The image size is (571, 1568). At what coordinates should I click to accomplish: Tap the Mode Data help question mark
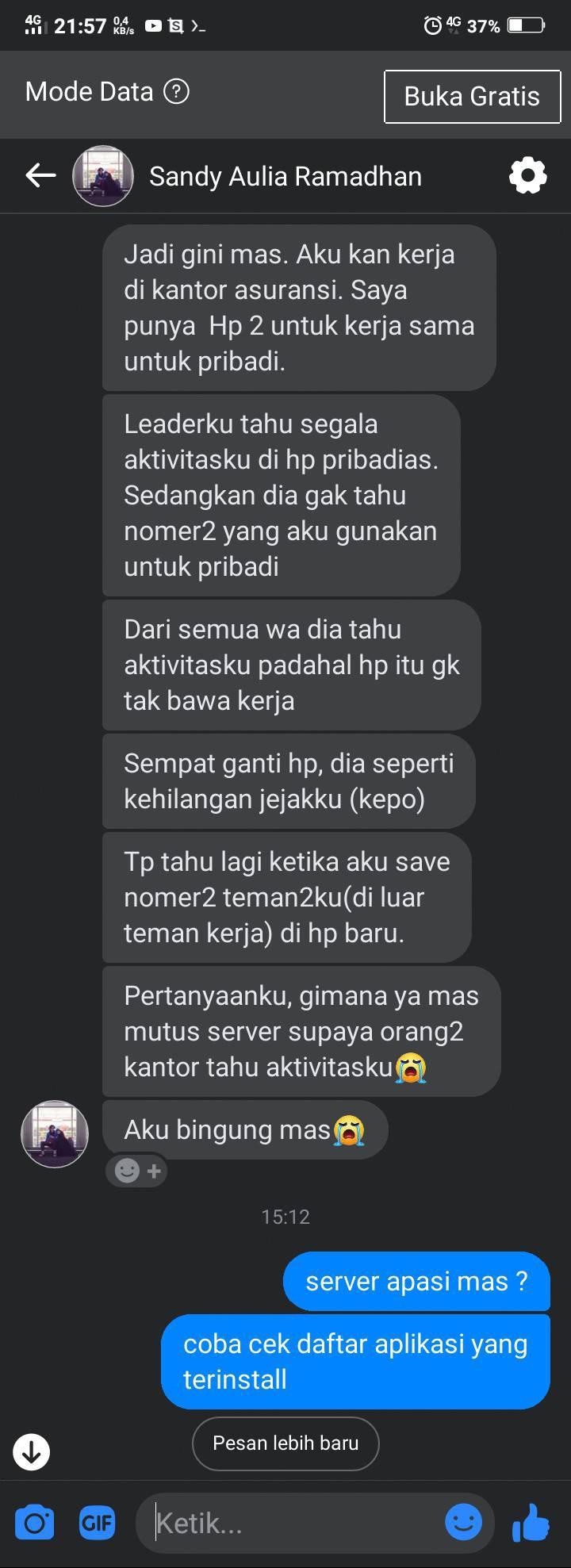pyautogui.click(x=176, y=92)
